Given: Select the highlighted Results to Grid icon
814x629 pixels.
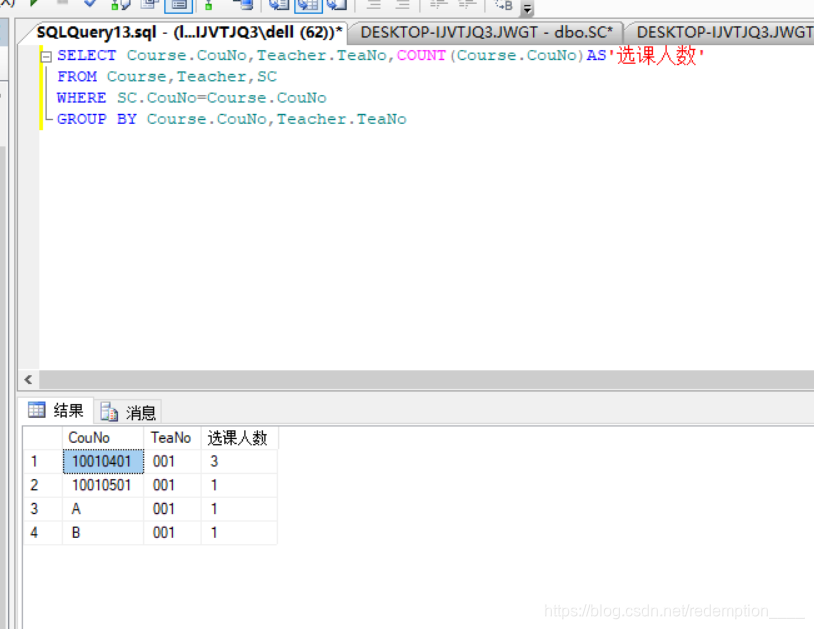Looking at the screenshot, I should (x=308, y=5).
